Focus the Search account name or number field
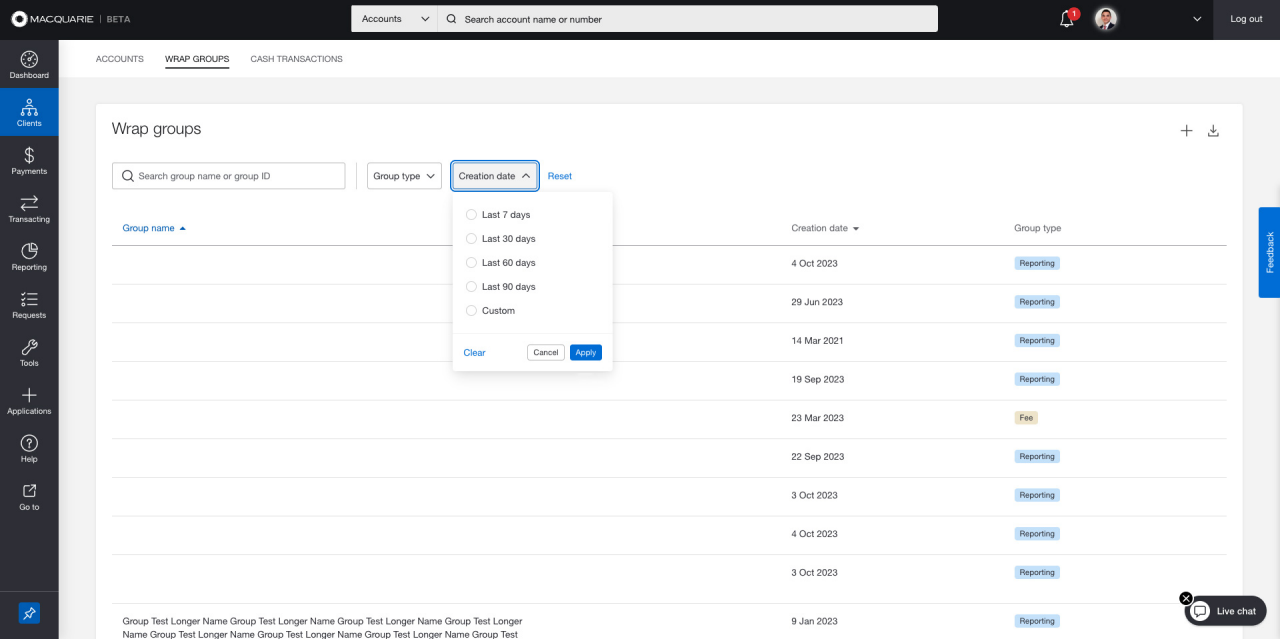 pyautogui.click(x=688, y=19)
